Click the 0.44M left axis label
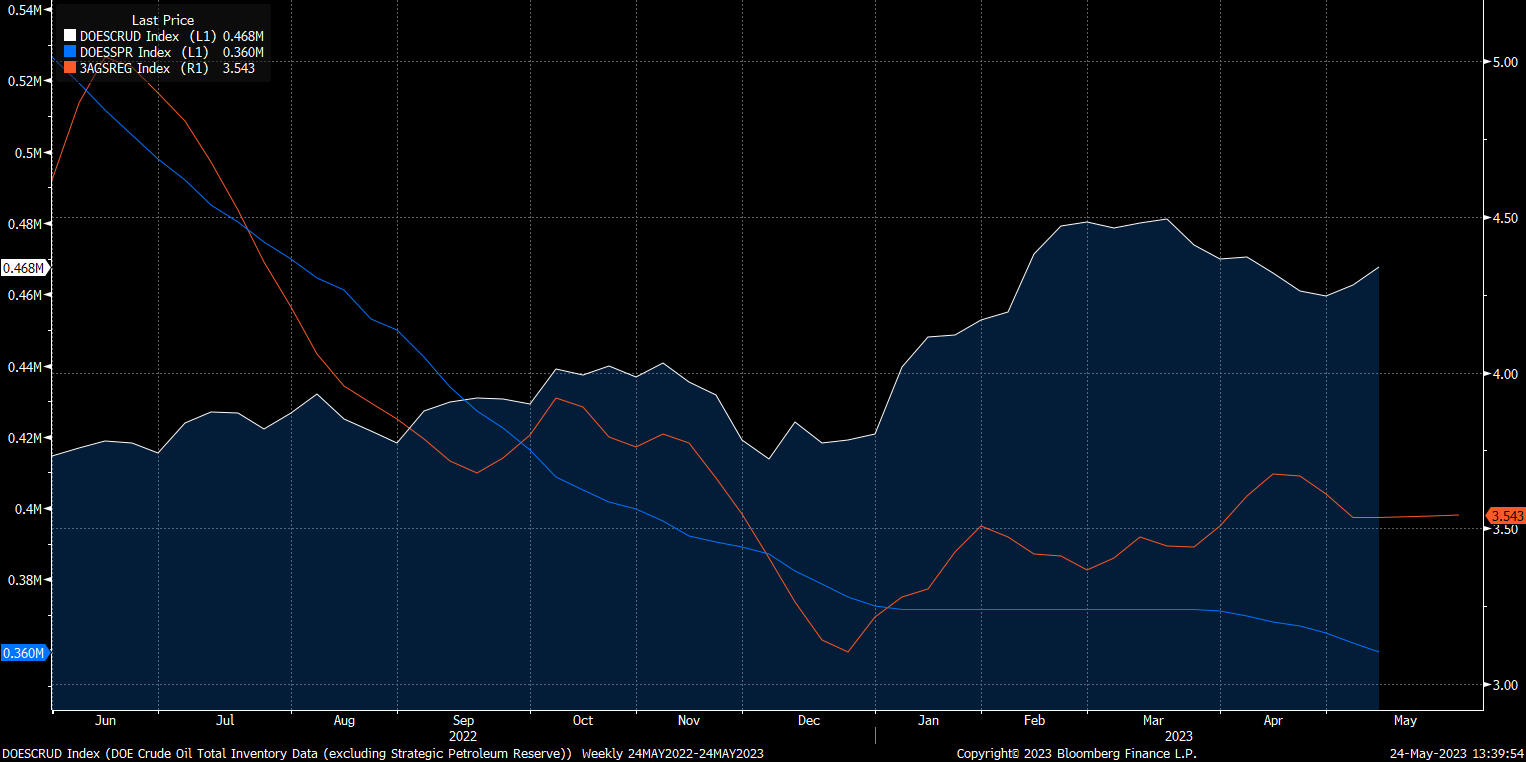Viewport: 1526px width, 762px height. [24, 367]
